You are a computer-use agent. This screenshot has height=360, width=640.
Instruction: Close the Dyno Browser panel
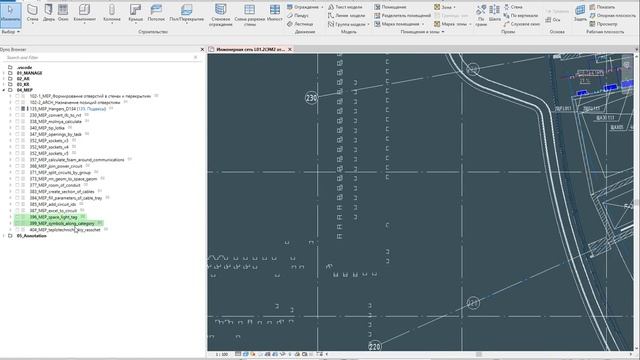pyautogui.click(x=202, y=49)
